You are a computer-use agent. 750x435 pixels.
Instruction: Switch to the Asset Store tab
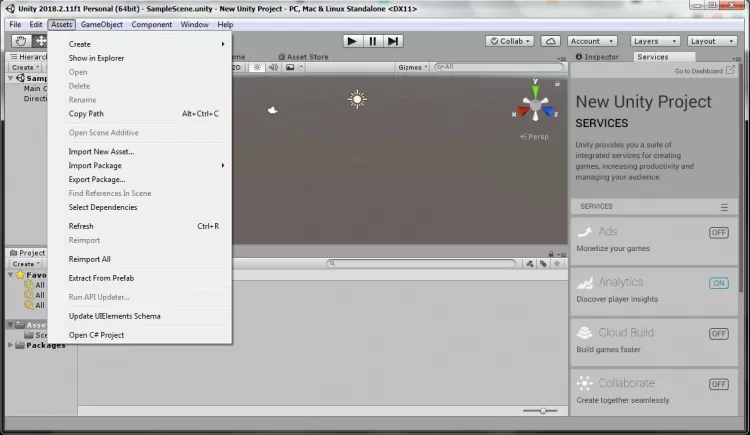point(303,56)
